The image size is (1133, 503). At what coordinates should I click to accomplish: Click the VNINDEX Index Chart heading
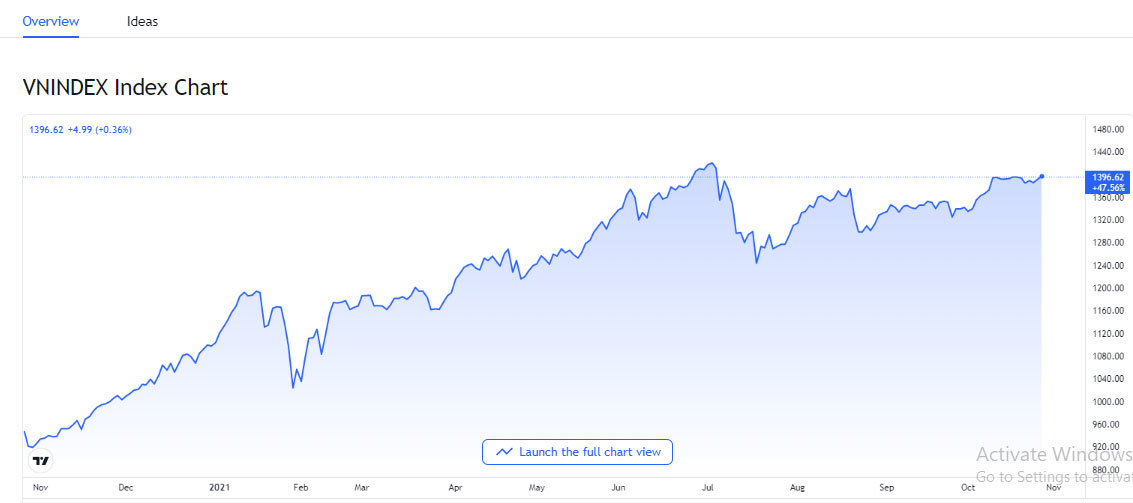tap(125, 88)
